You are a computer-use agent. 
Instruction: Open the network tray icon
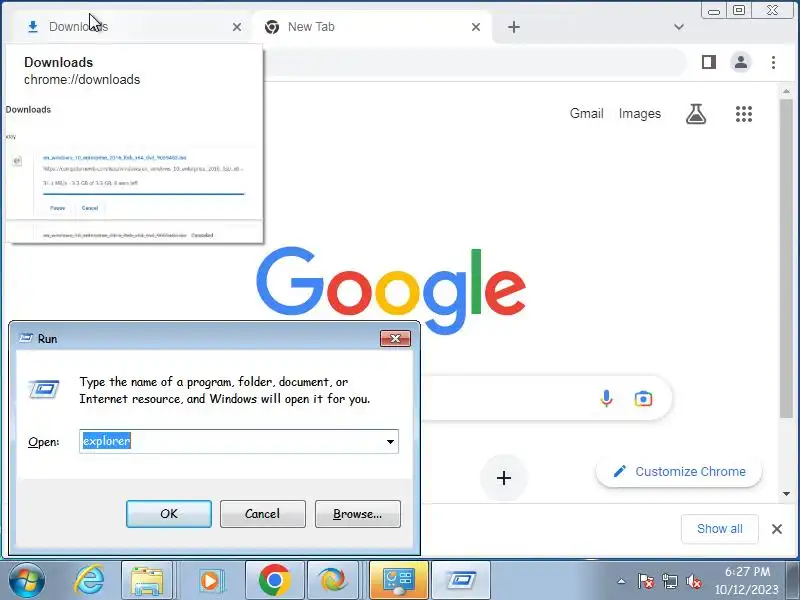coord(669,581)
